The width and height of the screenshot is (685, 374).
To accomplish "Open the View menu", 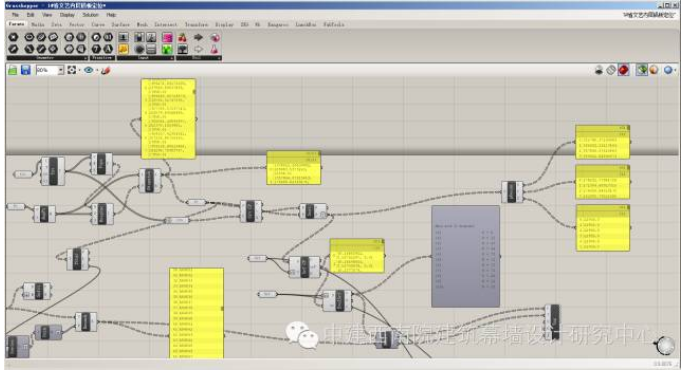I will click(47, 15).
